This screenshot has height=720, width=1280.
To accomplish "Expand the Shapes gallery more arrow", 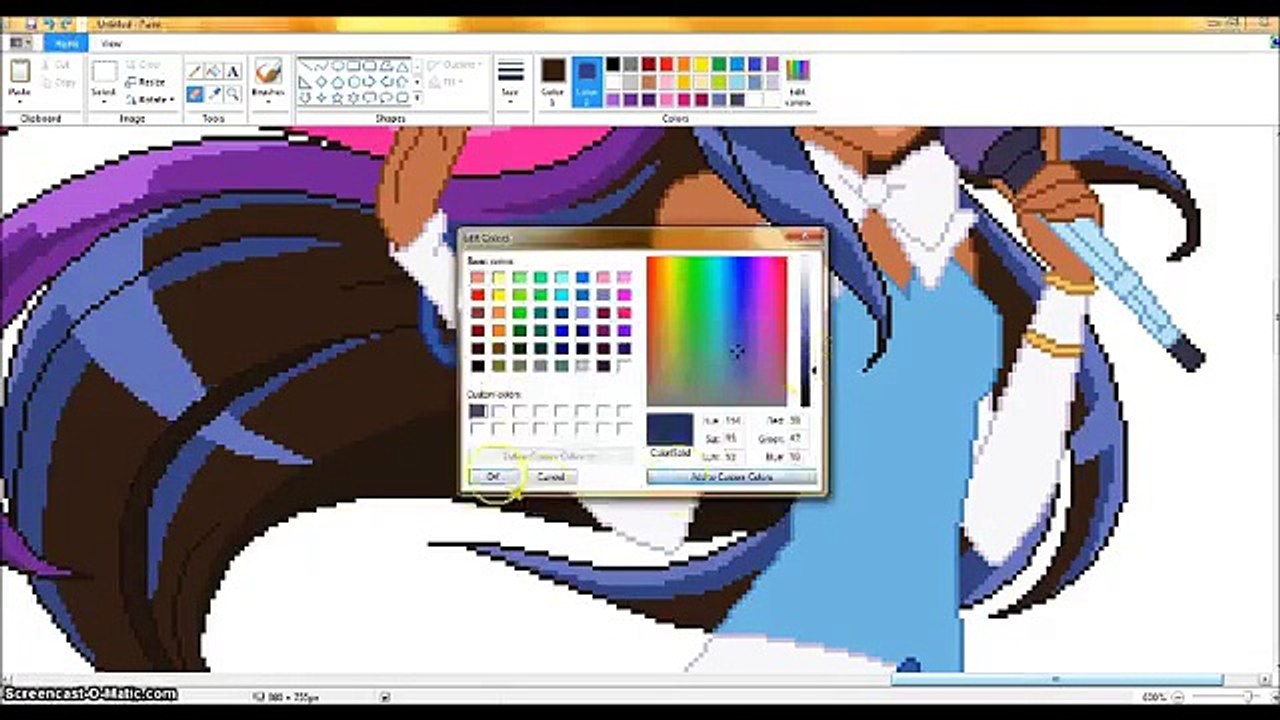I will (418, 99).
